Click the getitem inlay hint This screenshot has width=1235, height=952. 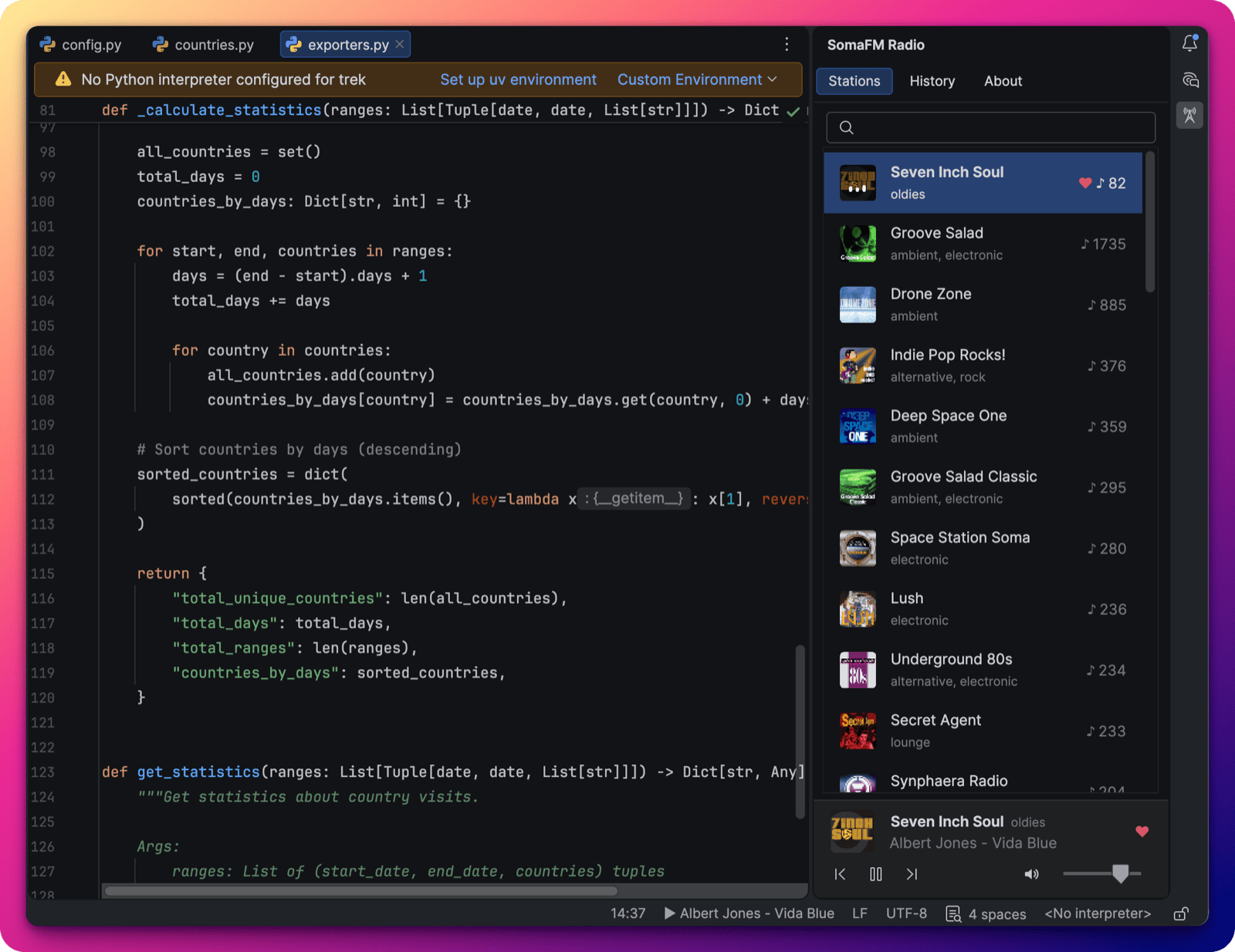[x=634, y=498]
